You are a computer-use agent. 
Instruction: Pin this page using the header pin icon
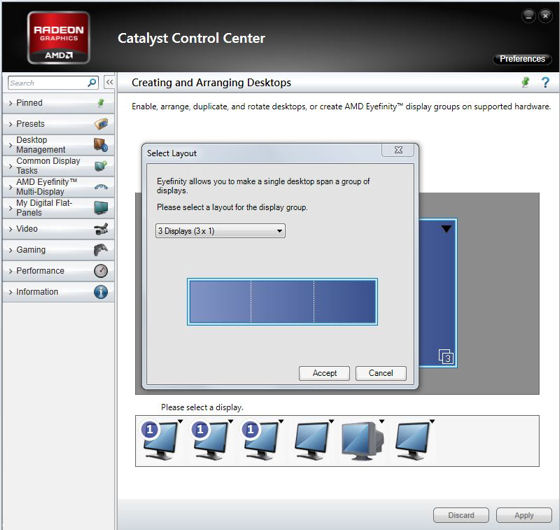coord(525,82)
